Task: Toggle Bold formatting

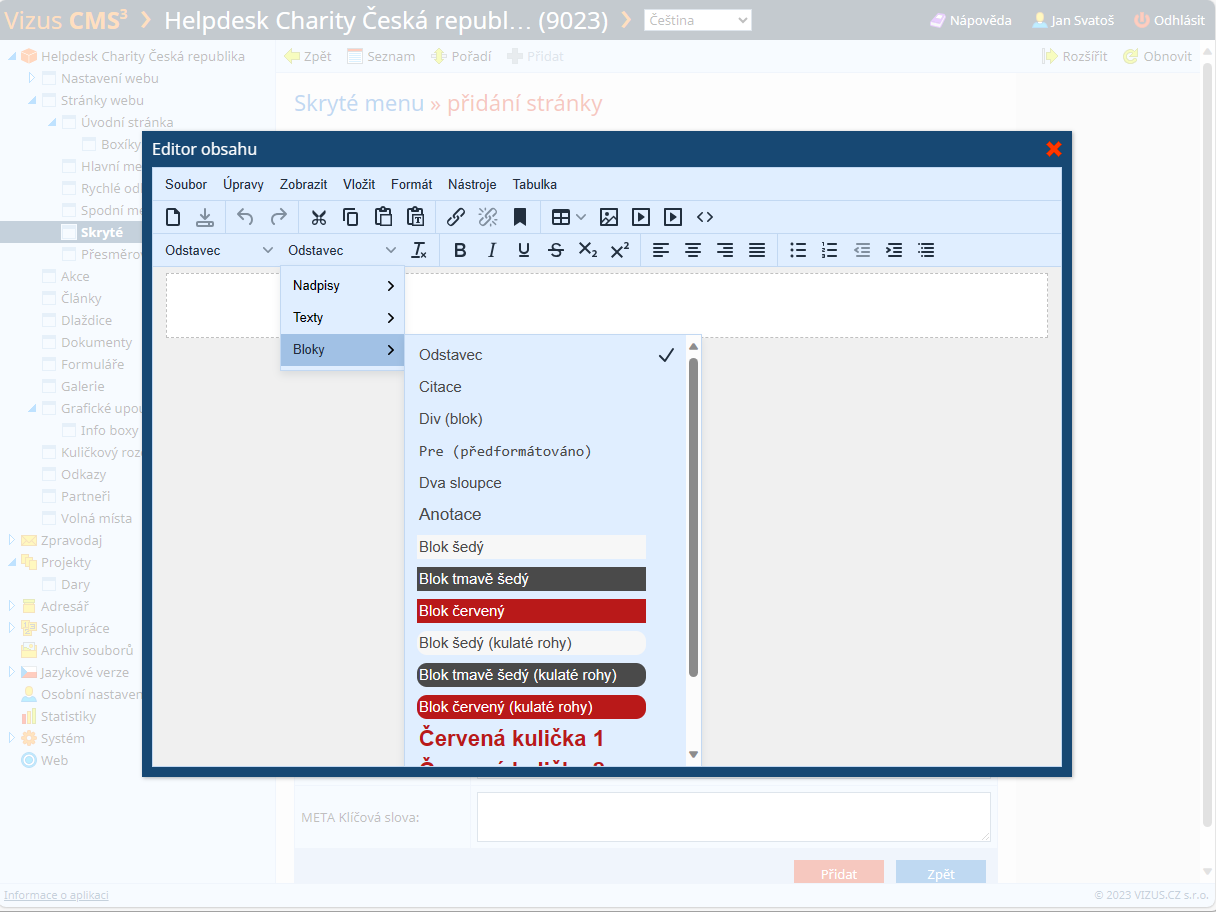Action: pos(460,250)
